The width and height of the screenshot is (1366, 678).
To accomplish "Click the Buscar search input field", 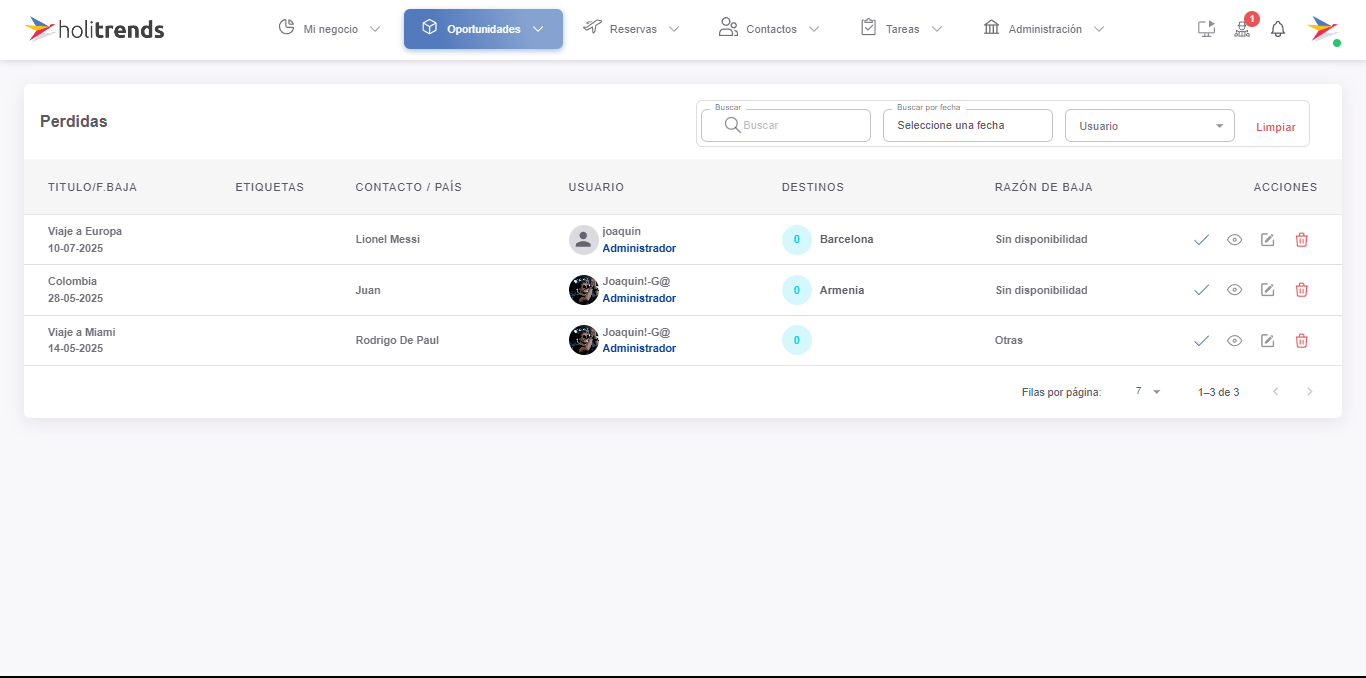I will [x=786, y=125].
